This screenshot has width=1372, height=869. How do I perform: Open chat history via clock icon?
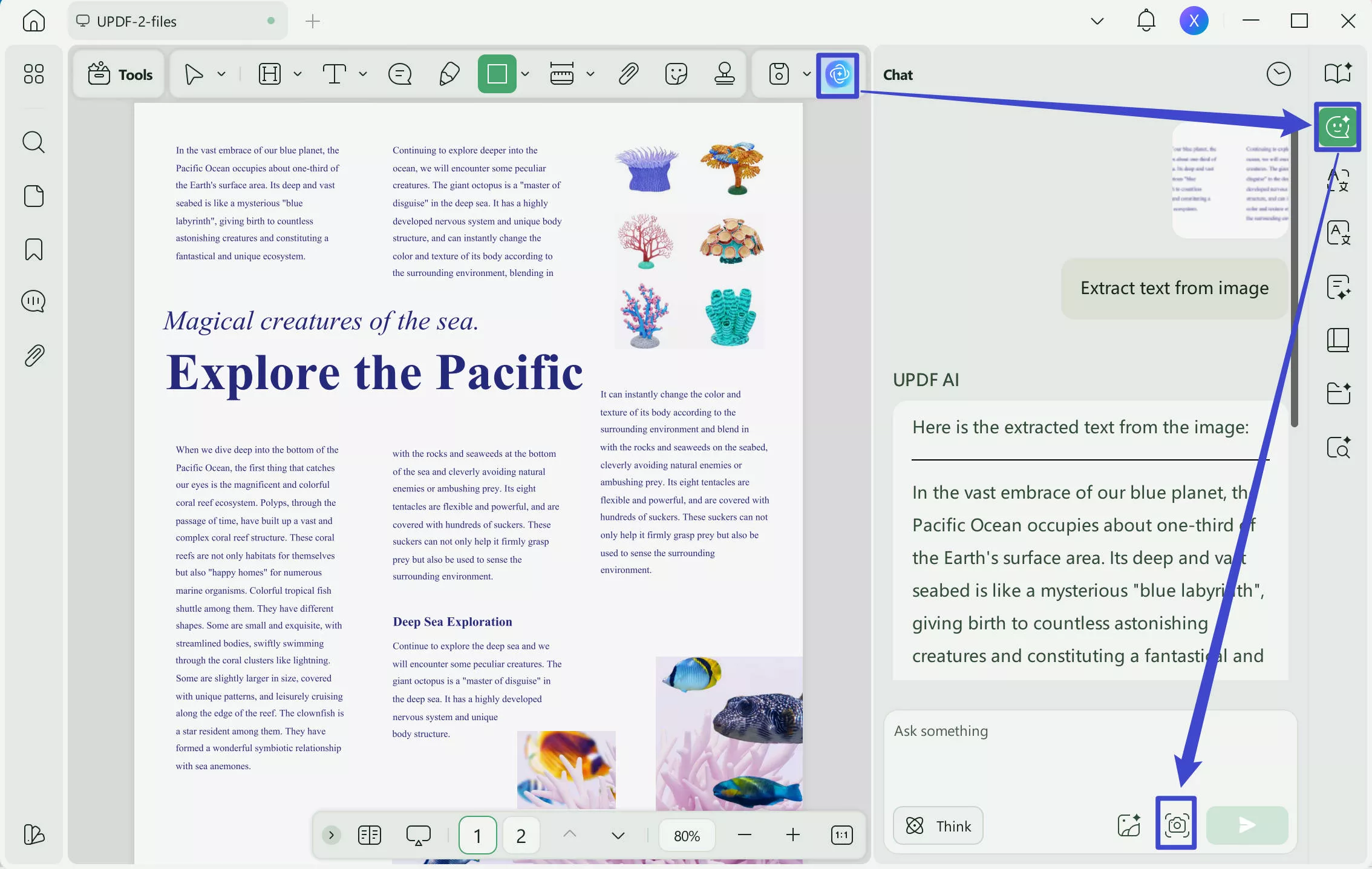point(1278,73)
